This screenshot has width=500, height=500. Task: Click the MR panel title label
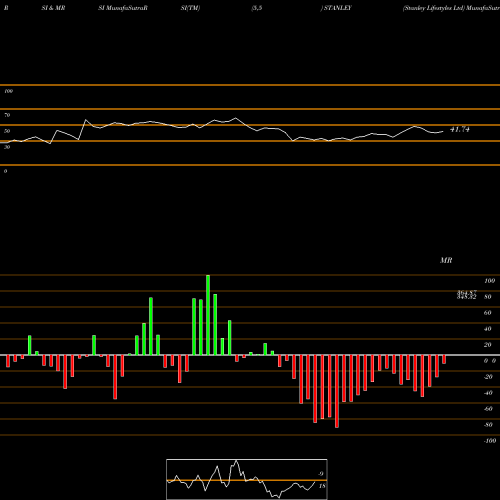point(446,260)
